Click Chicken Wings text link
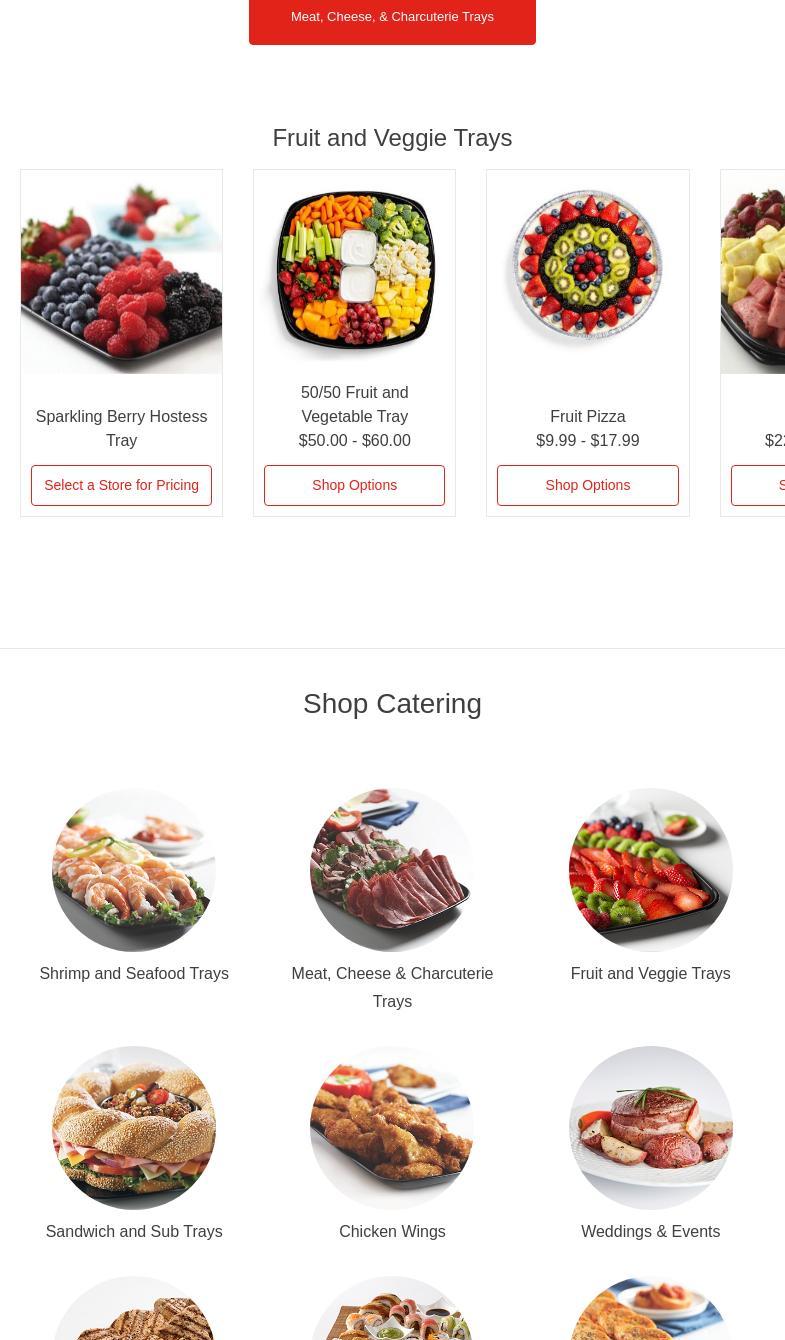 392,1231
